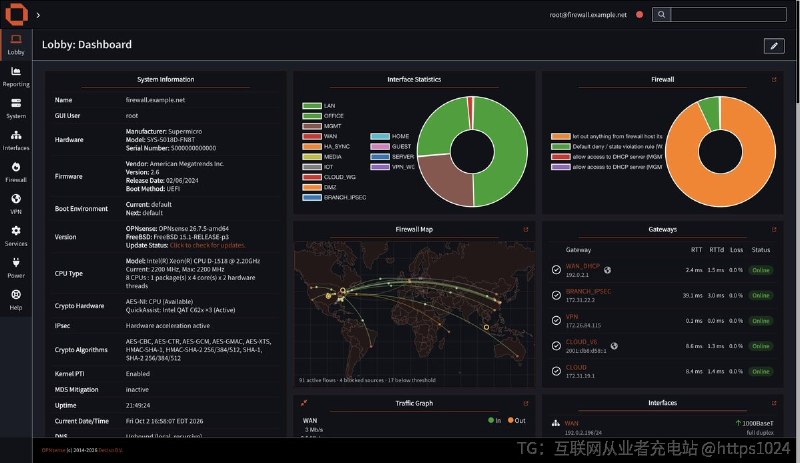This screenshot has width=800, height=463.
Task: Click the expand arrows icon on Traffic Graph
Action: 304,403
